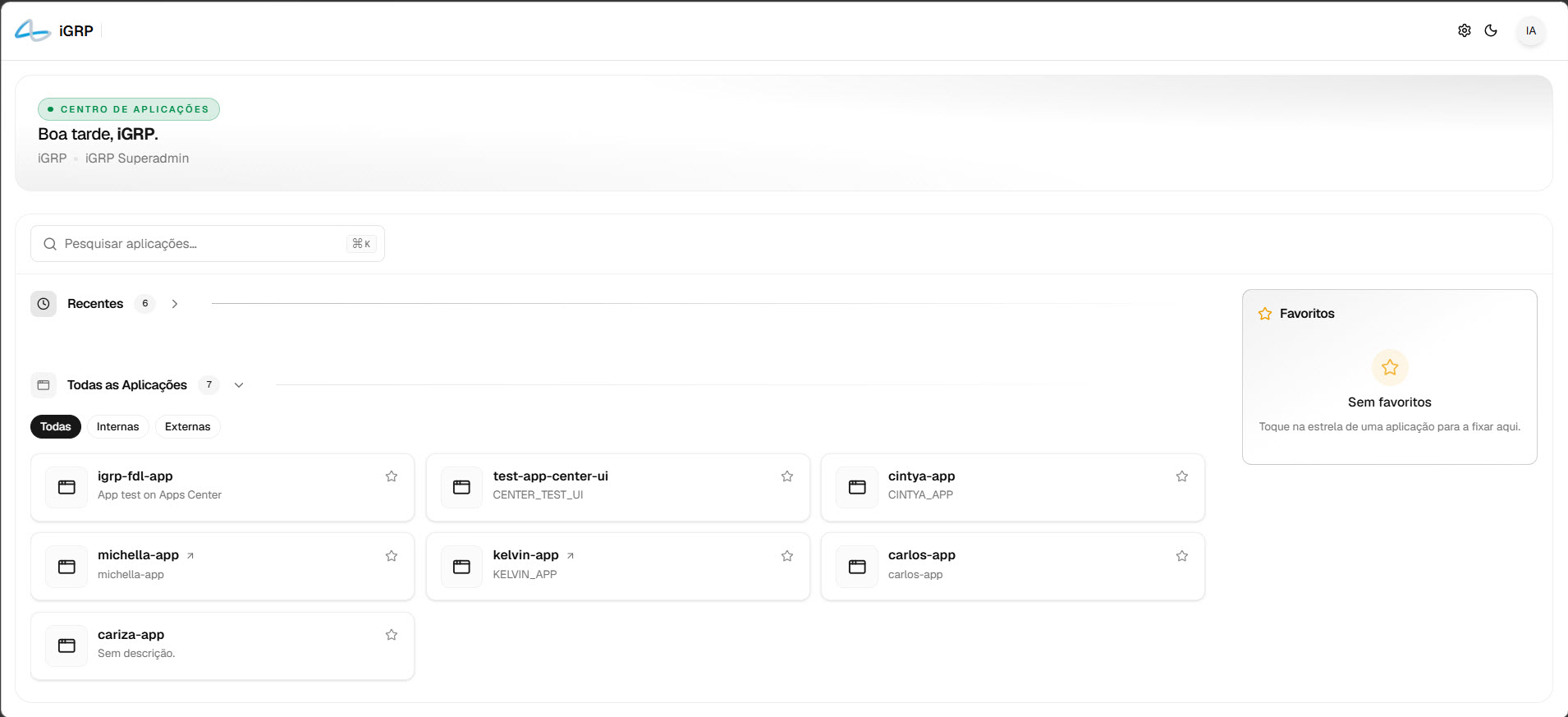Click the cariza-app window icon
Image resolution: width=1568 pixels, height=717 pixels.
66,646
